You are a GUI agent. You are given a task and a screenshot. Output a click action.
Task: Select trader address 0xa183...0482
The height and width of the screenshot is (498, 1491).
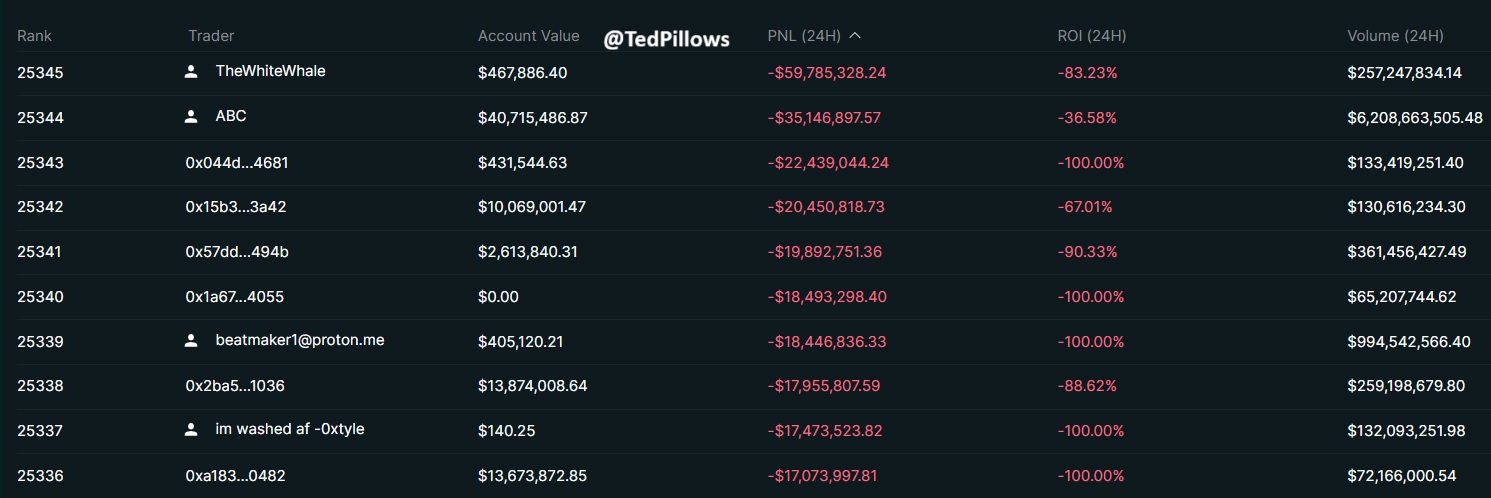click(237, 476)
